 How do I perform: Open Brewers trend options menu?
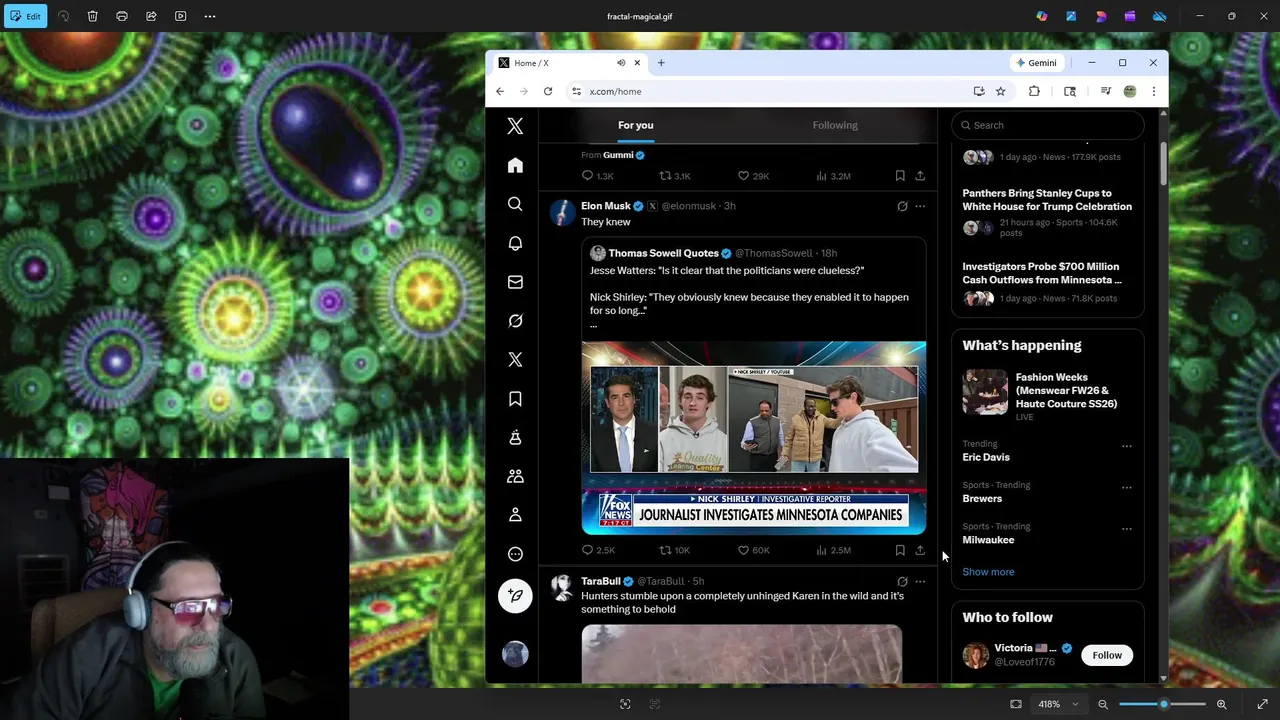pyautogui.click(x=1127, y=488)
